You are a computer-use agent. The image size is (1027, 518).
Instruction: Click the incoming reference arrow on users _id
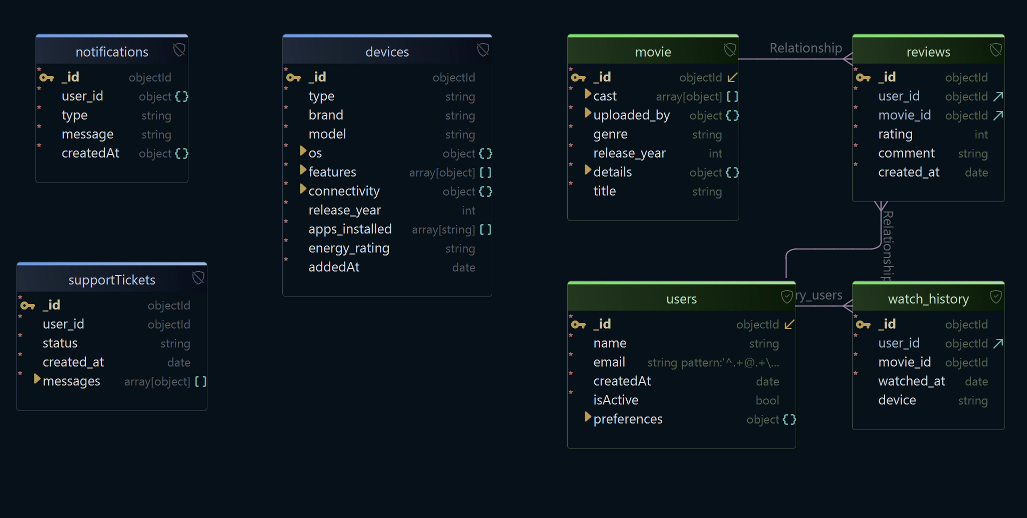click(790, 324)
